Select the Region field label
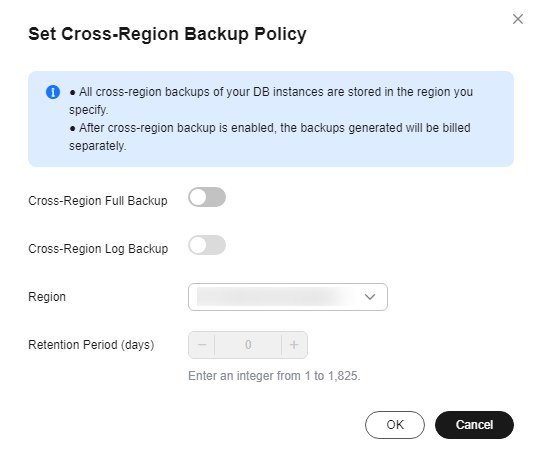540x469 pixels. (x=47, y=297)
